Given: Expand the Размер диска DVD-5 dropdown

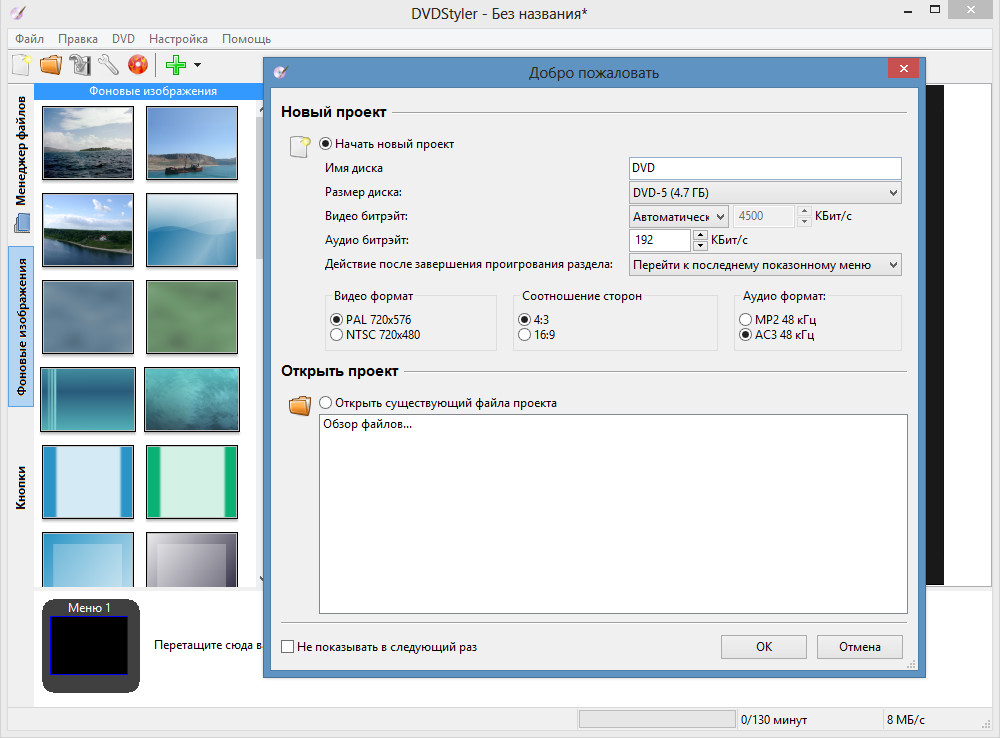Looking at the screenshot, I should 765,193.
